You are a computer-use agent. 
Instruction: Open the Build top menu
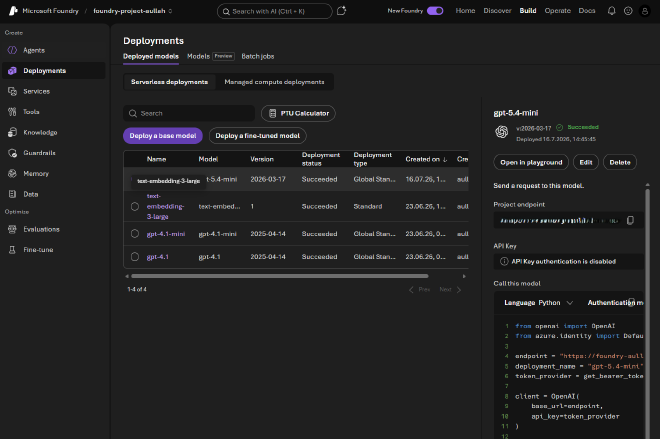pos(528,11)
